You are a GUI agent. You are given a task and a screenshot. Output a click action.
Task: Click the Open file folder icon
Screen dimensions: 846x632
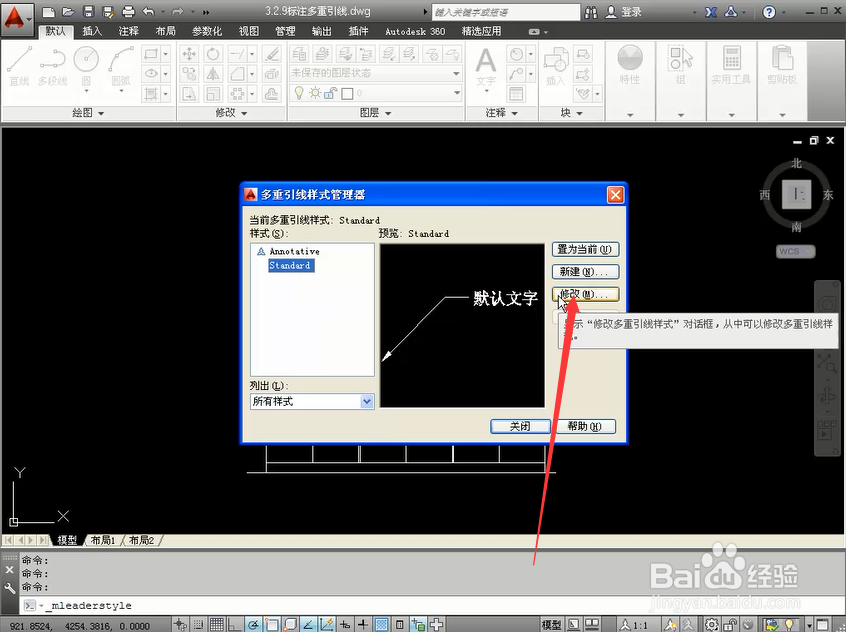click(68, 11)
